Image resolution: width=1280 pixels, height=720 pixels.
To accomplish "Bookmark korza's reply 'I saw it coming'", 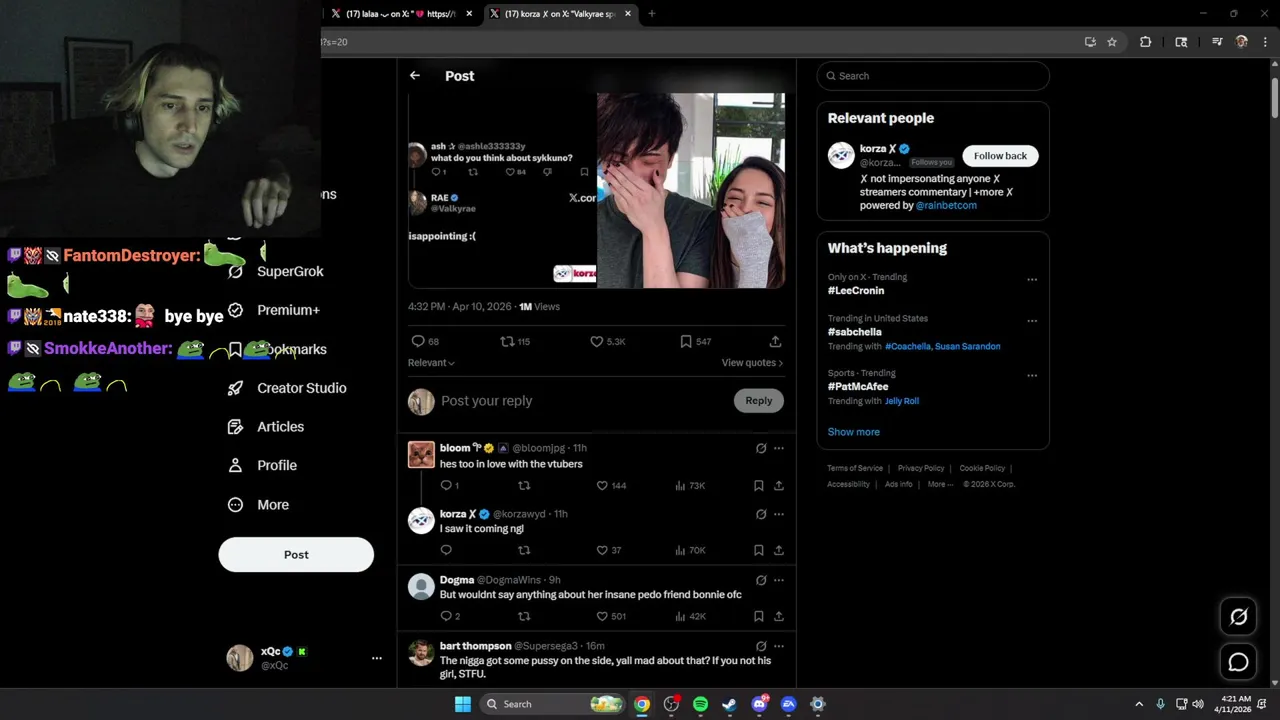I will 759,550.
